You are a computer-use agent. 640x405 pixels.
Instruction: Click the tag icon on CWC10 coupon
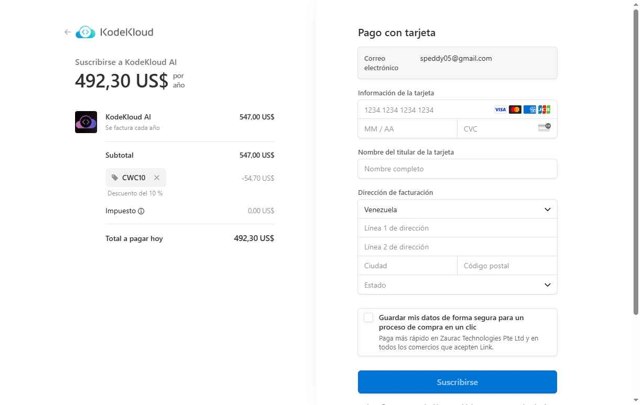tap(115, 177)
